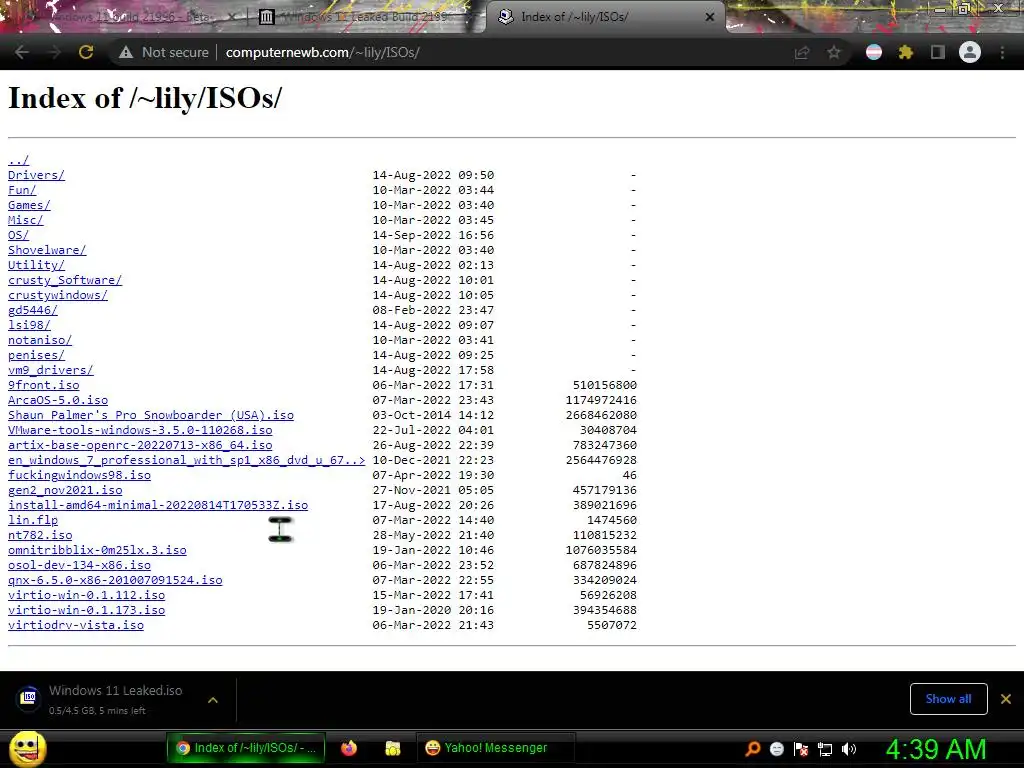1024x768 pixels.
Task: Open the Chrome three-dot menu
Action: click(1002, 52)
